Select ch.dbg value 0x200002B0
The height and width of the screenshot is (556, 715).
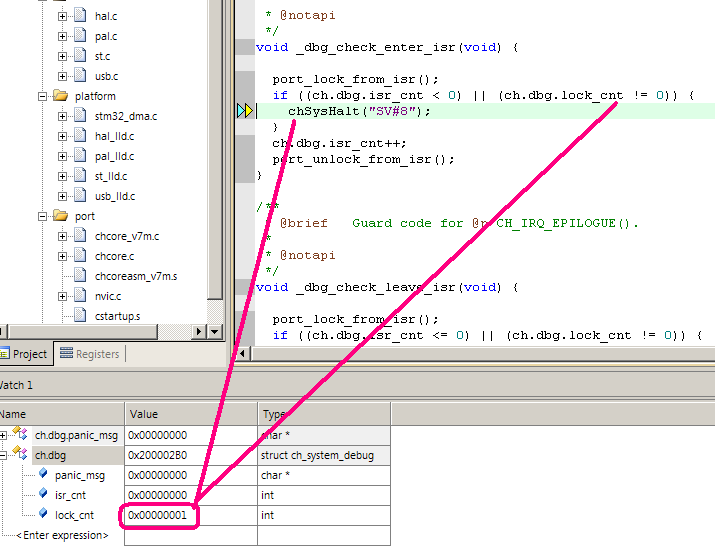157,455
